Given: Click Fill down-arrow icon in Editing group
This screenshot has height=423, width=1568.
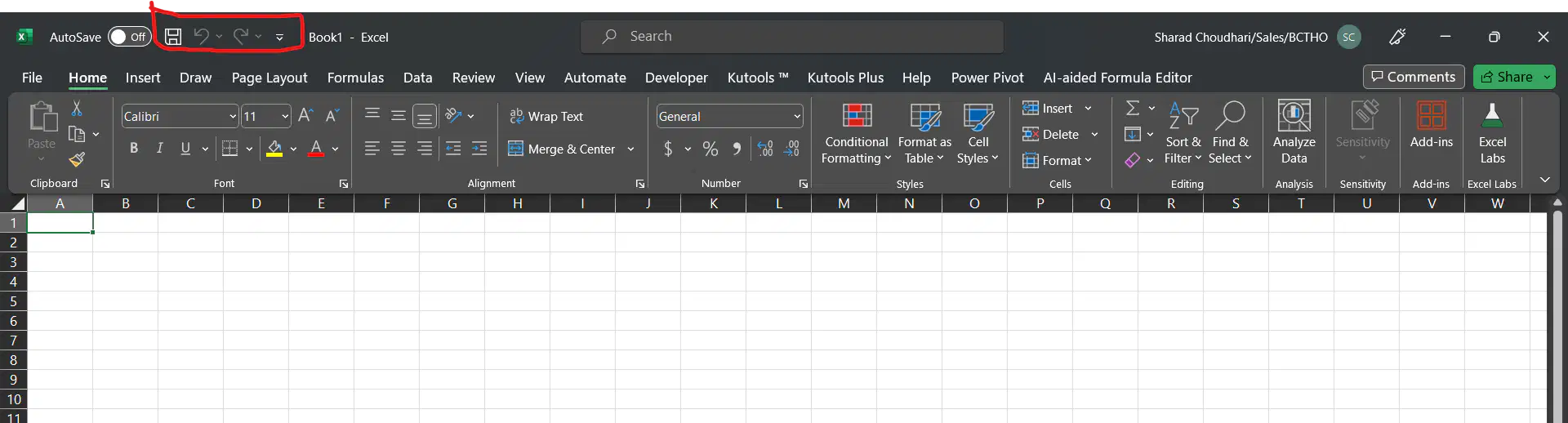Looking at the screenshot, I should pyautogui.click(x=1132, y=134).
